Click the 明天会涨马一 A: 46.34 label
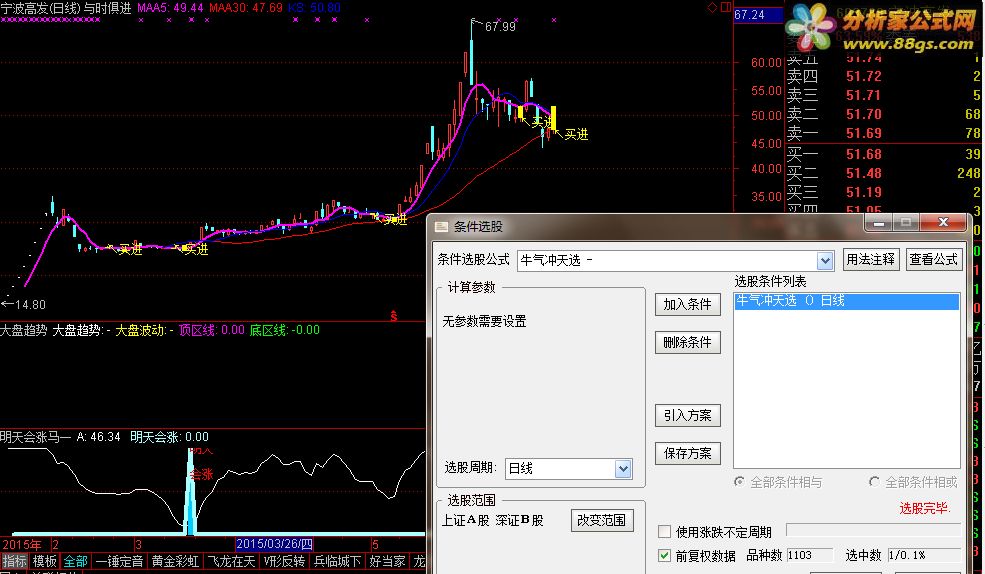This screenshot has height=574, width=985. pyautogui.click(x=60, y=437)
